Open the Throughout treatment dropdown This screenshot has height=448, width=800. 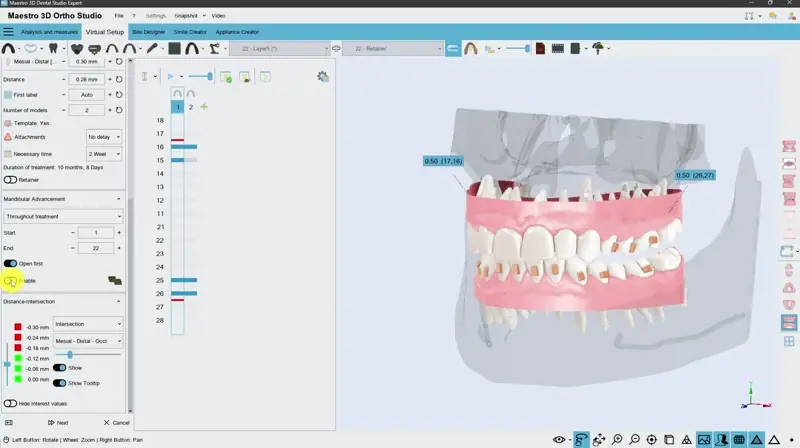[62, 216]
